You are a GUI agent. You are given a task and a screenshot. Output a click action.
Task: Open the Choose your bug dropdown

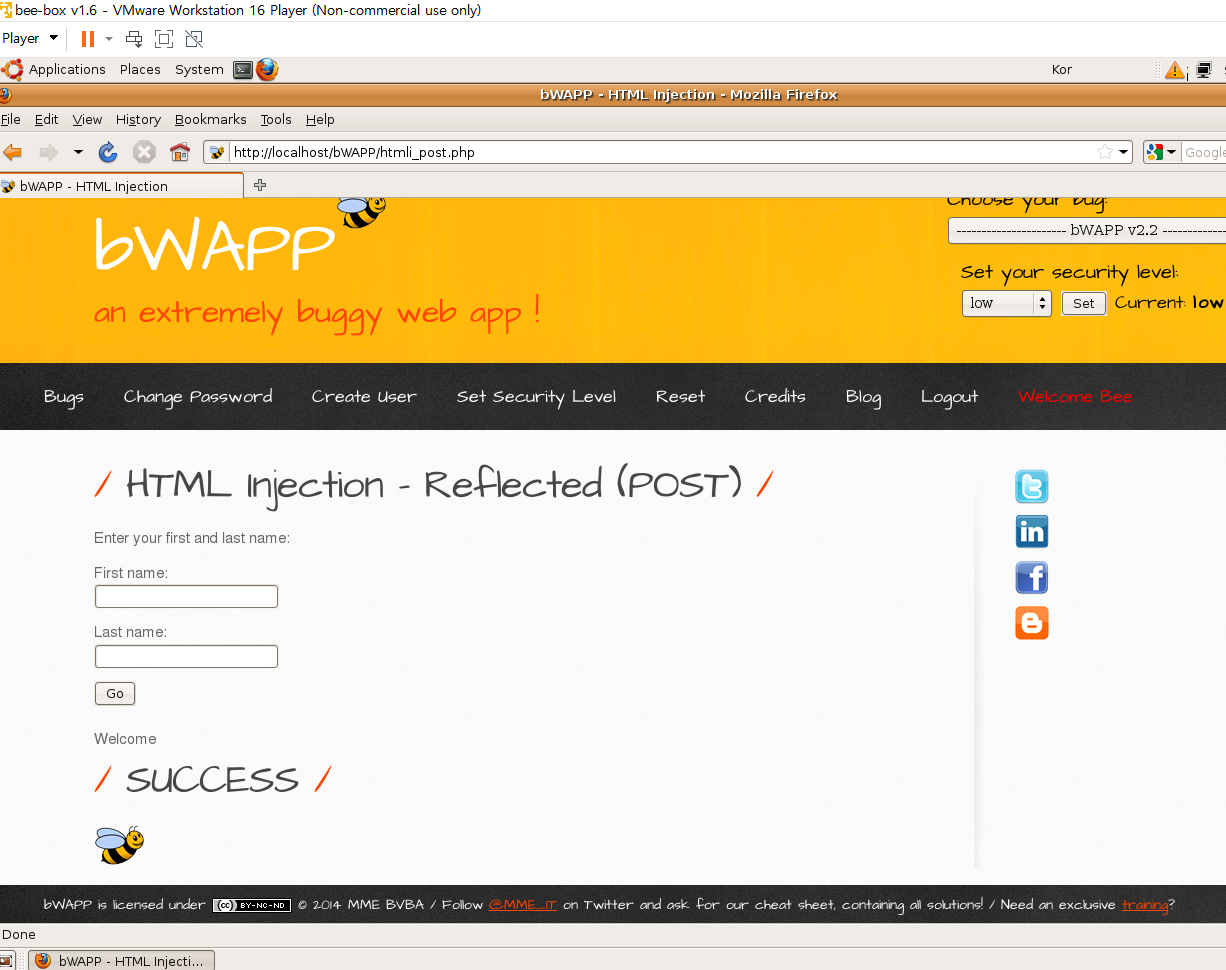(1087, 230)
